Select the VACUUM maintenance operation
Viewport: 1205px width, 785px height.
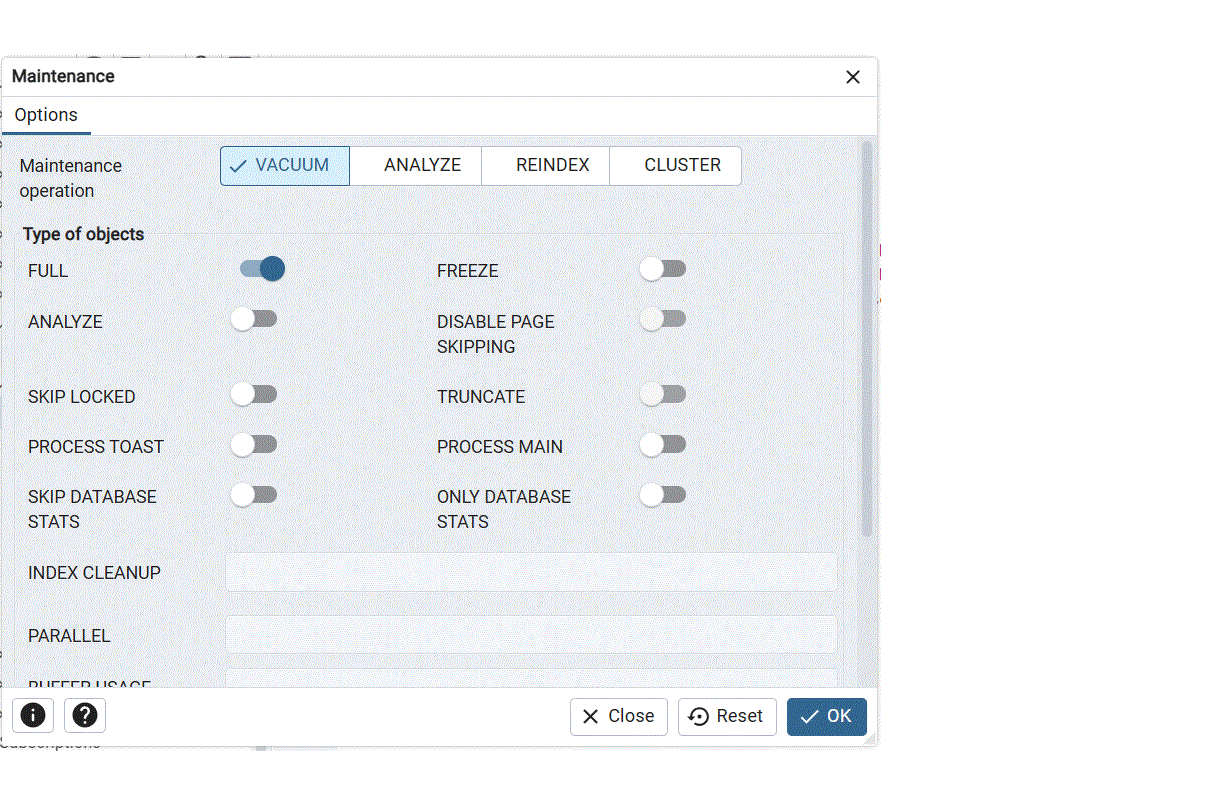tap(285, 166)
